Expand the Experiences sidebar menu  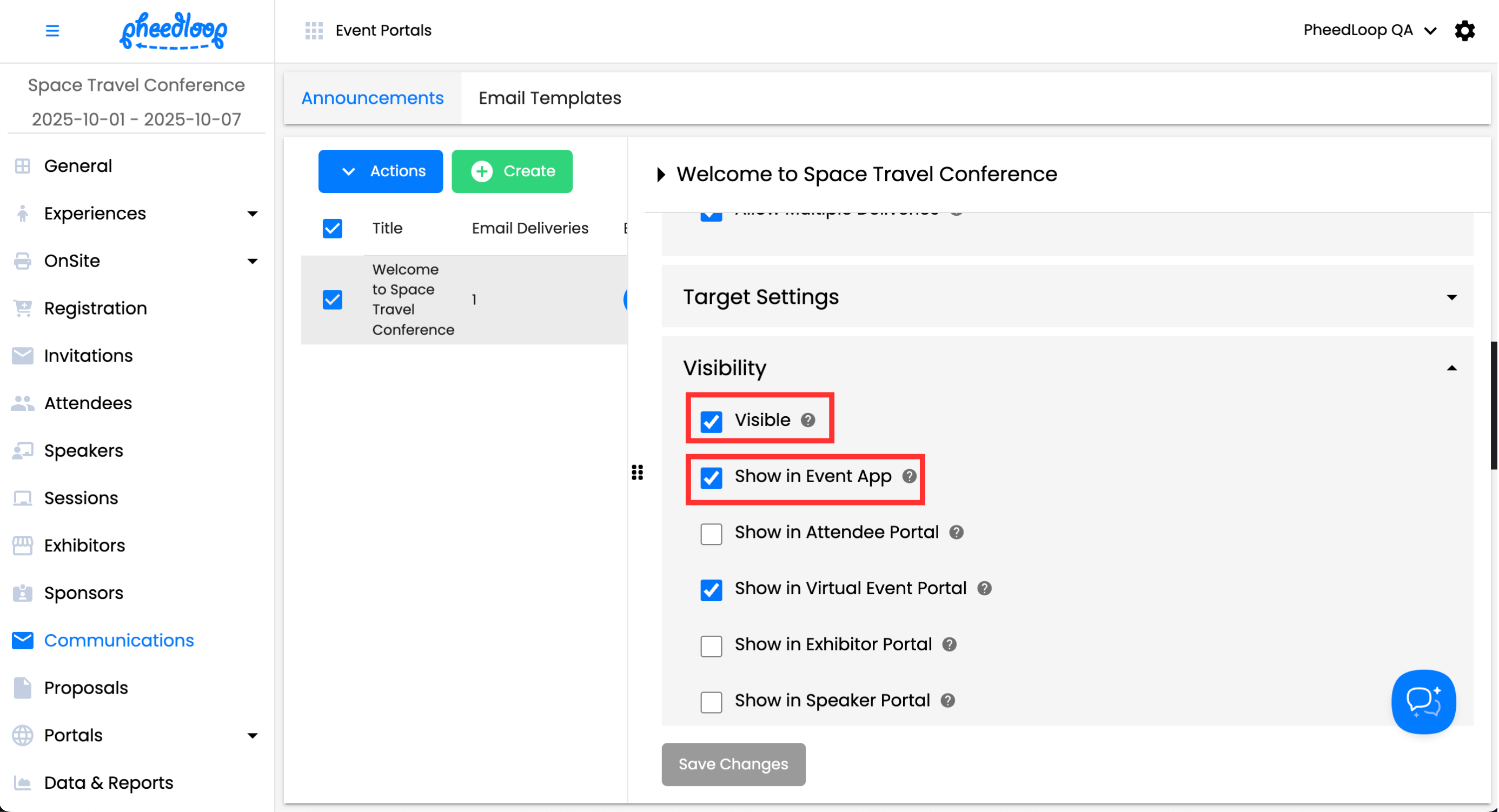[x=252, y=214]
